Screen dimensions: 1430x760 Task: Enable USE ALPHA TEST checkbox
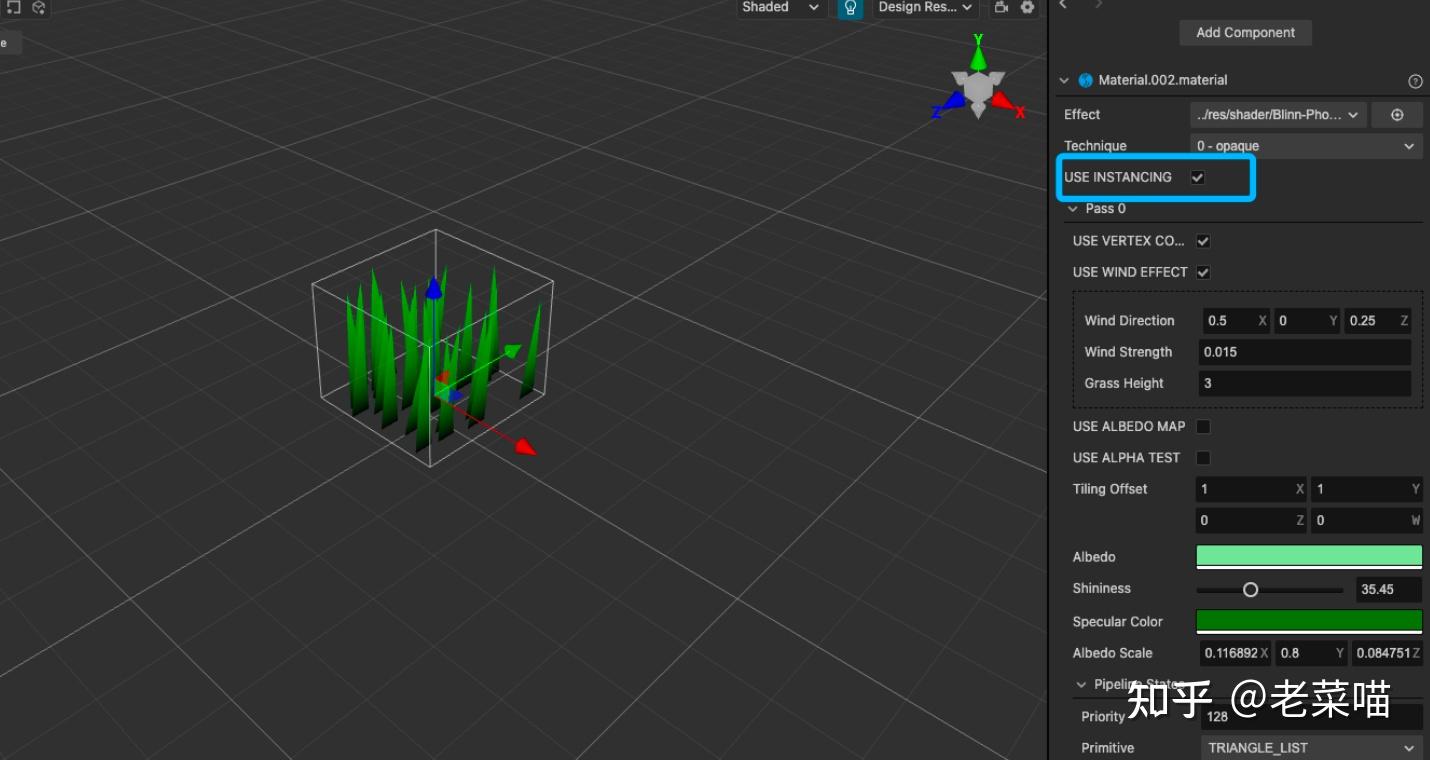click(1203, 458)
